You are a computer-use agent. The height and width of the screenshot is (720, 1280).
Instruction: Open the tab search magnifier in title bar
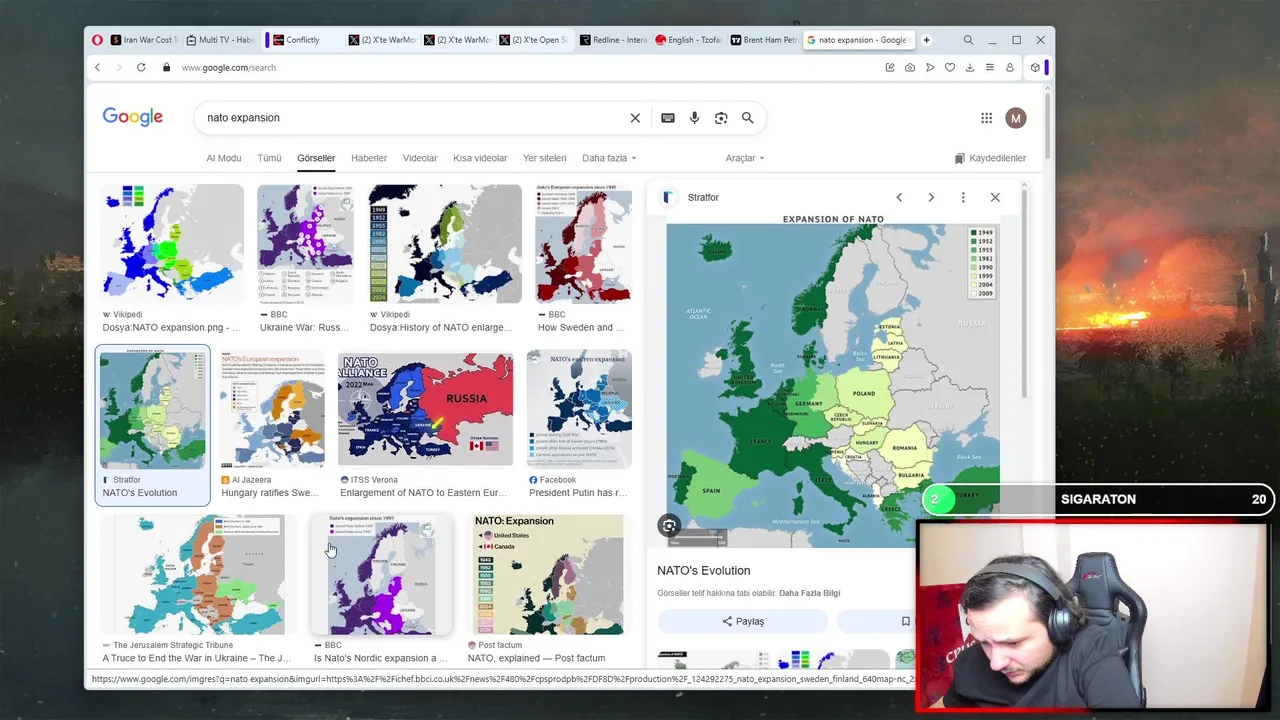(x=968, y=40)
